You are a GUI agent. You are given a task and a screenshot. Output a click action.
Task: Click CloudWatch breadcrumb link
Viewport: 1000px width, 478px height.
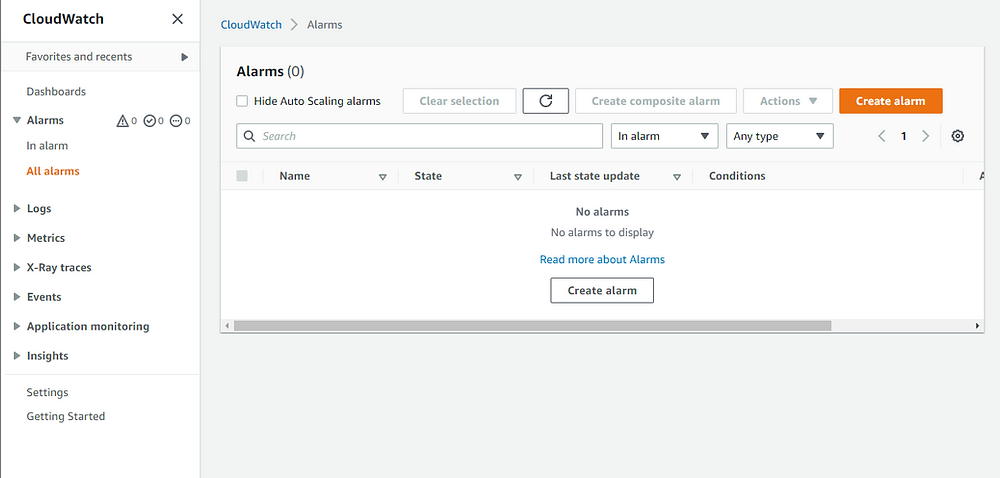(x=251, y=25)
